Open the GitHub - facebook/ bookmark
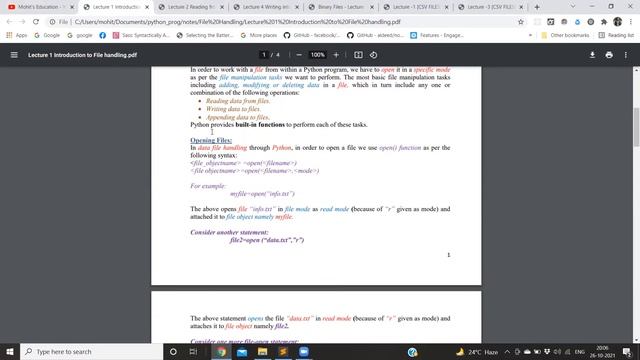Viewport: 640px width, 360px height. (312, 36)
